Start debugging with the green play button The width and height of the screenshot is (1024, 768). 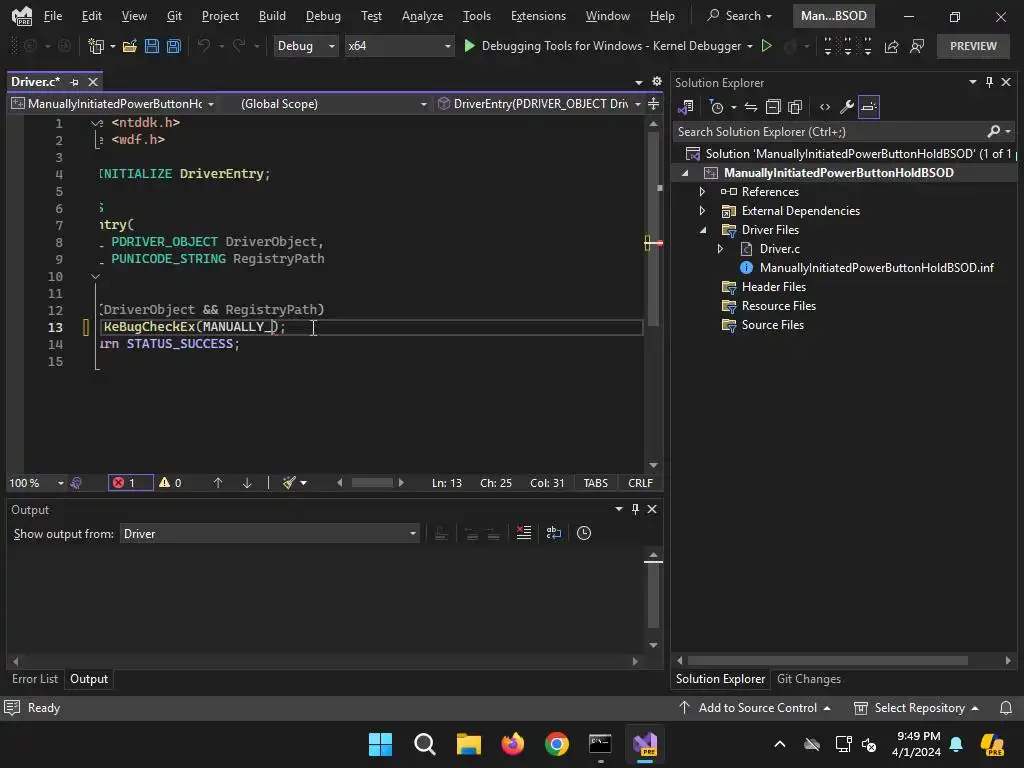pyautogui.click(x=469, y=46)
